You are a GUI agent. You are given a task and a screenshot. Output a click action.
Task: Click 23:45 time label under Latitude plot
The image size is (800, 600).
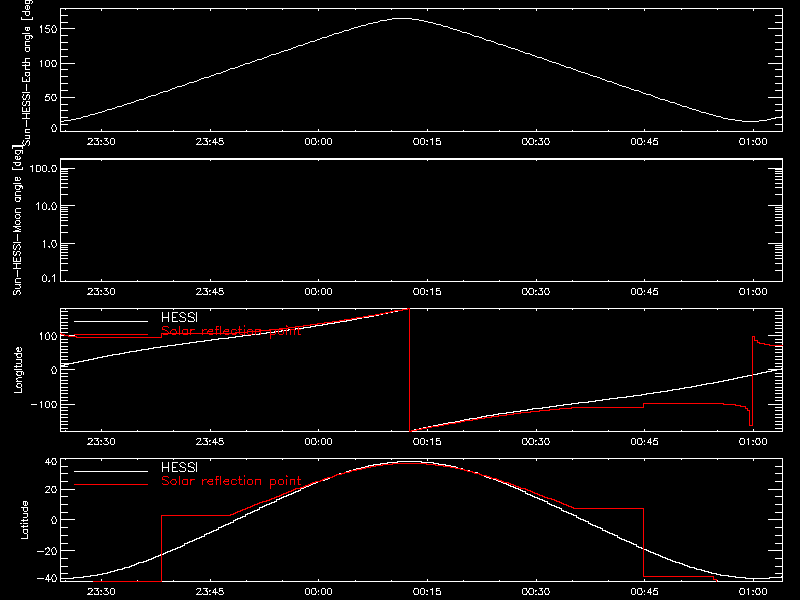[210, 592]
